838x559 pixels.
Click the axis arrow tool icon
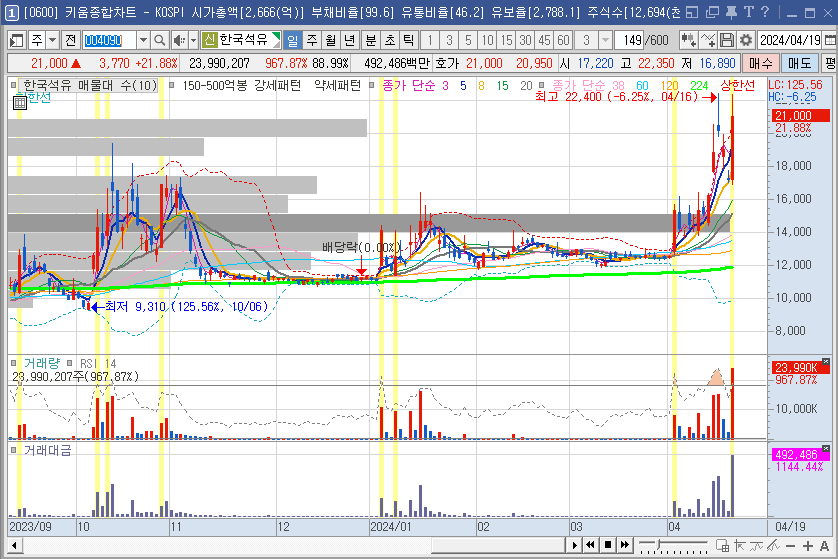(740, 546)
